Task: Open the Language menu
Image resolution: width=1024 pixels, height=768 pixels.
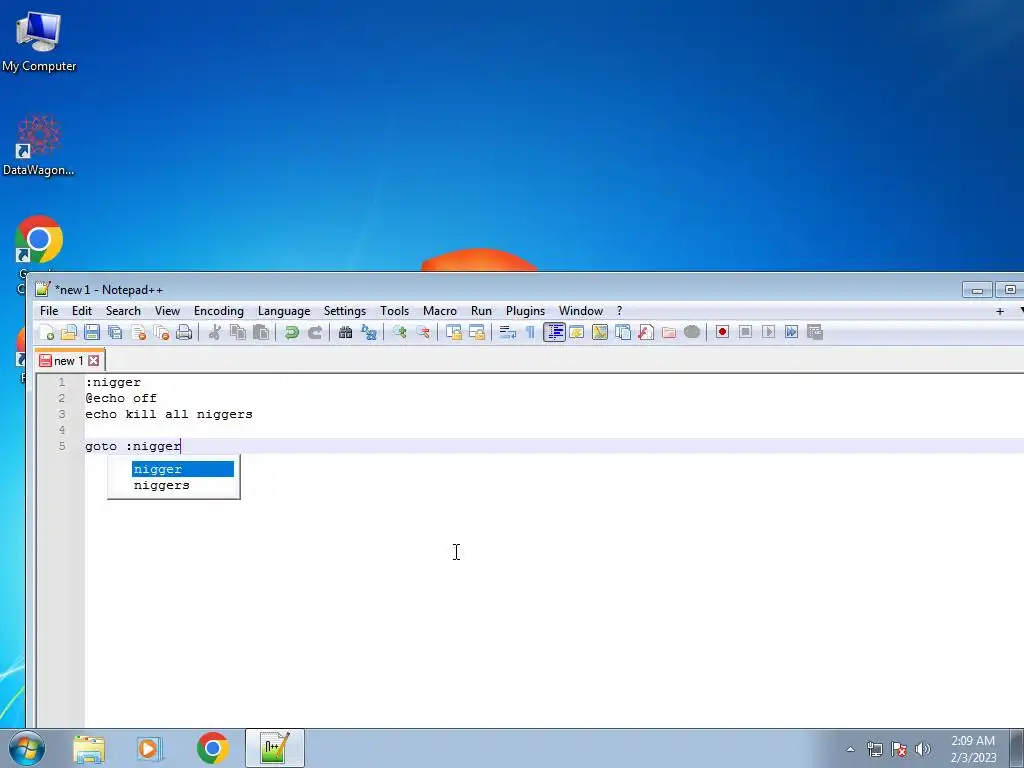Action: [284, 311]
